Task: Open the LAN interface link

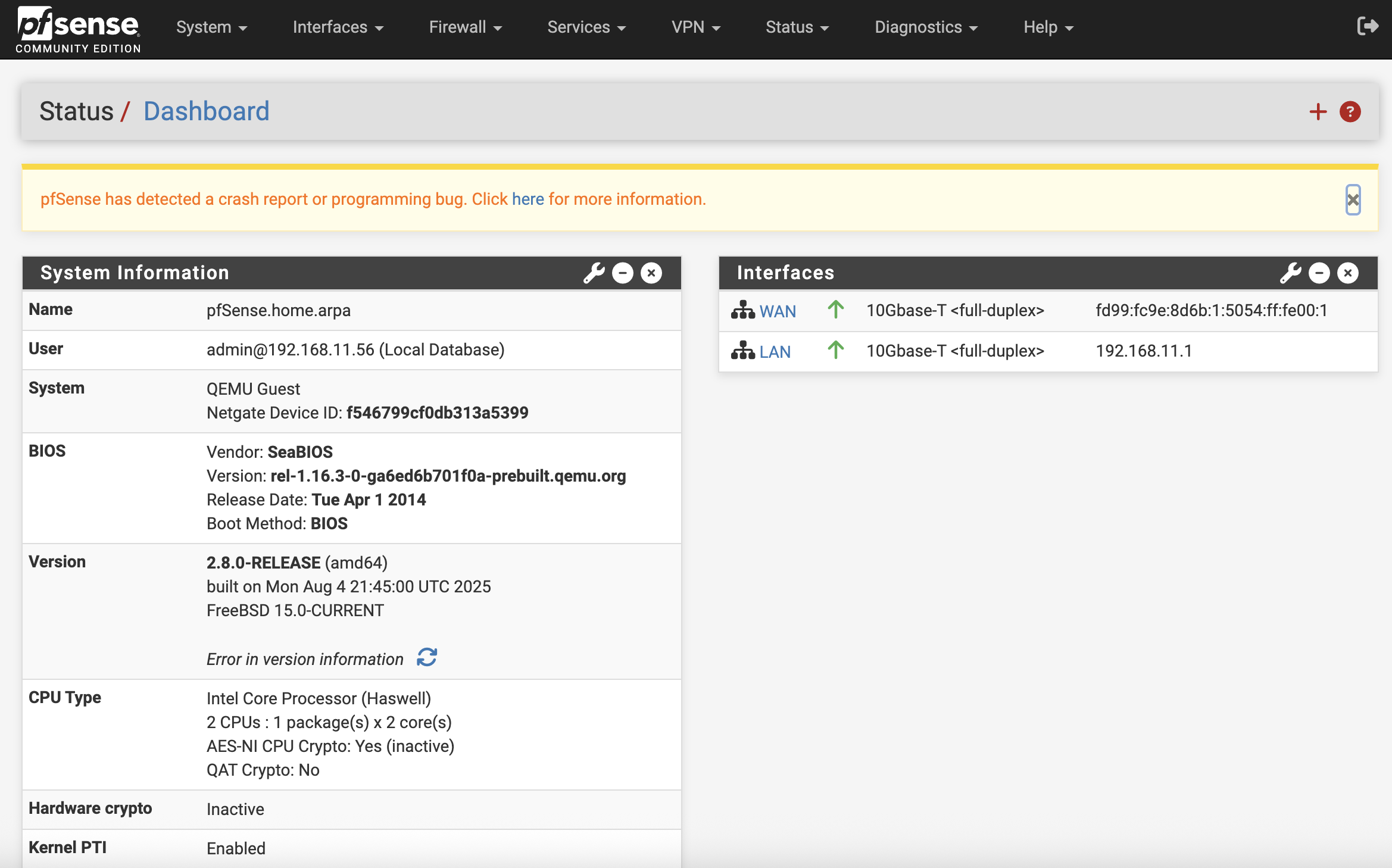Action: (x=775, y=352)
